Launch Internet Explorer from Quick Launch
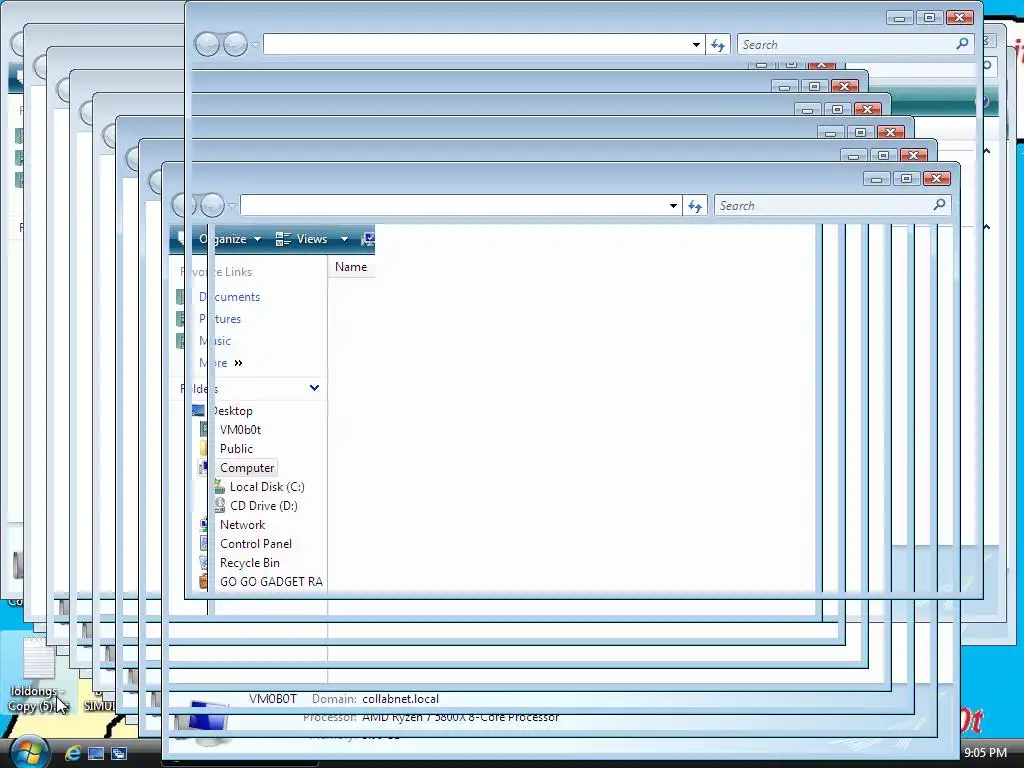 click(x=72, y=753)
